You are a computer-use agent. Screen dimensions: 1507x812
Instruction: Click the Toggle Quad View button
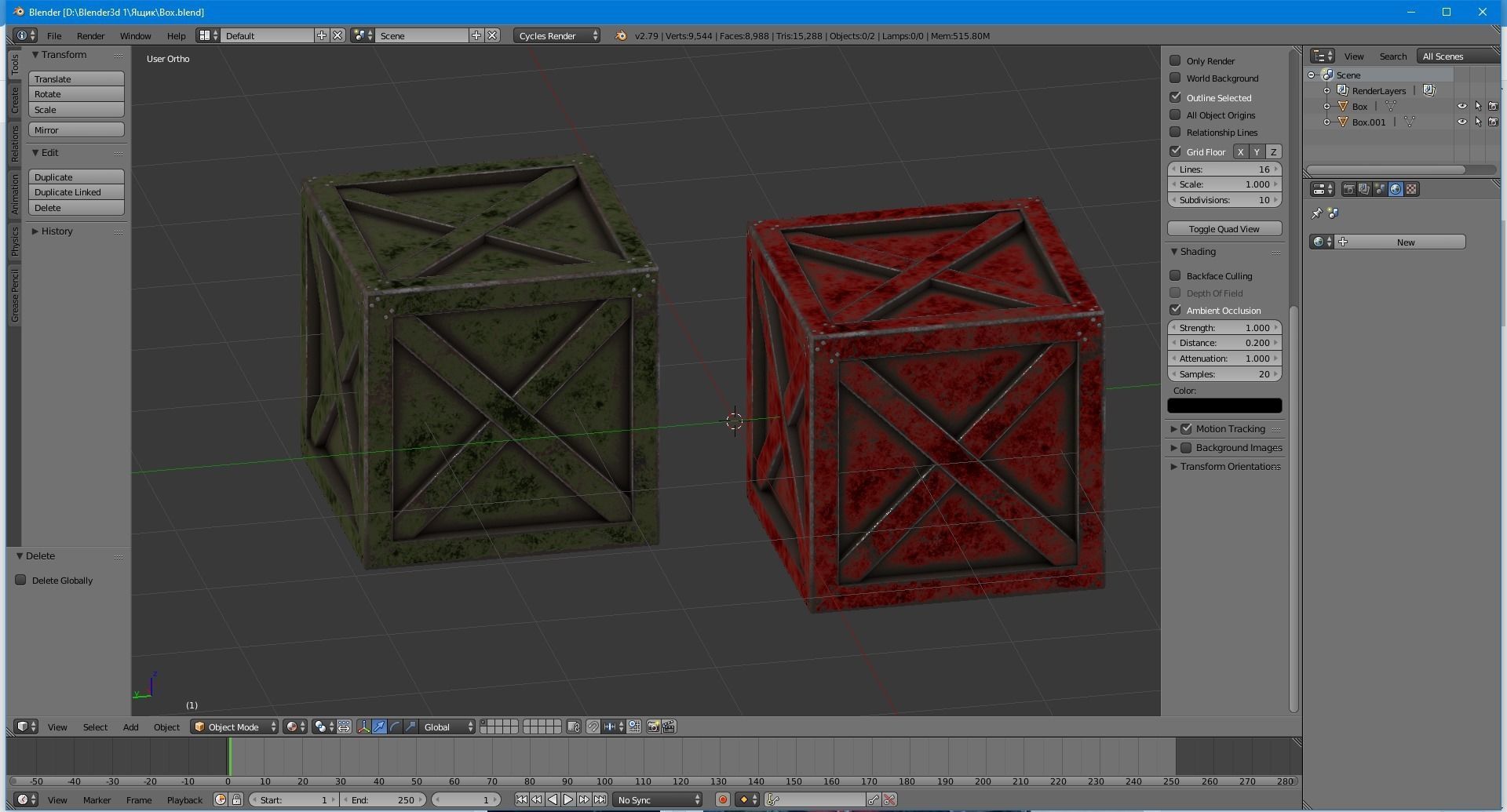point(1224,228)
